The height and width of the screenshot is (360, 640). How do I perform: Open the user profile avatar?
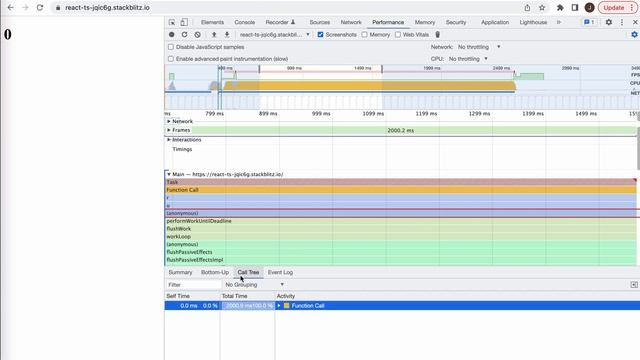pyautogui.click(x=589, y=7)
